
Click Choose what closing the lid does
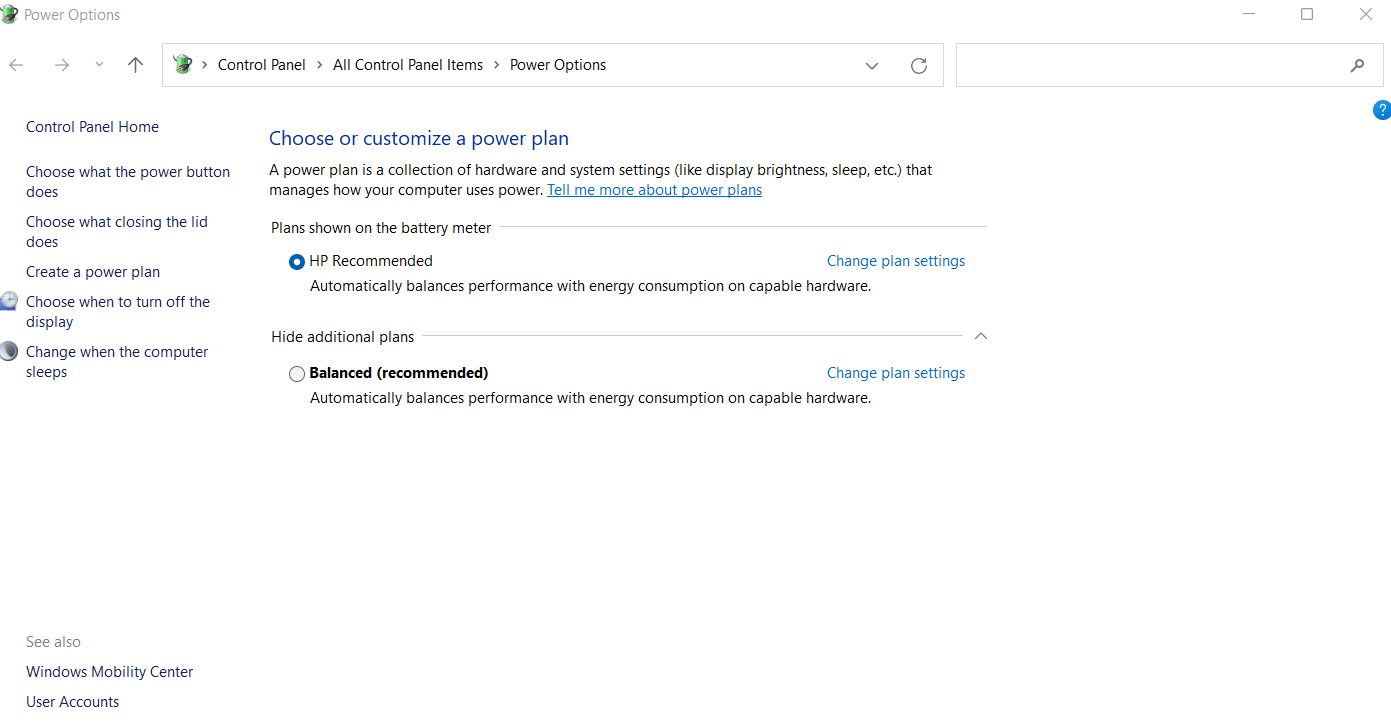[117, 231]
